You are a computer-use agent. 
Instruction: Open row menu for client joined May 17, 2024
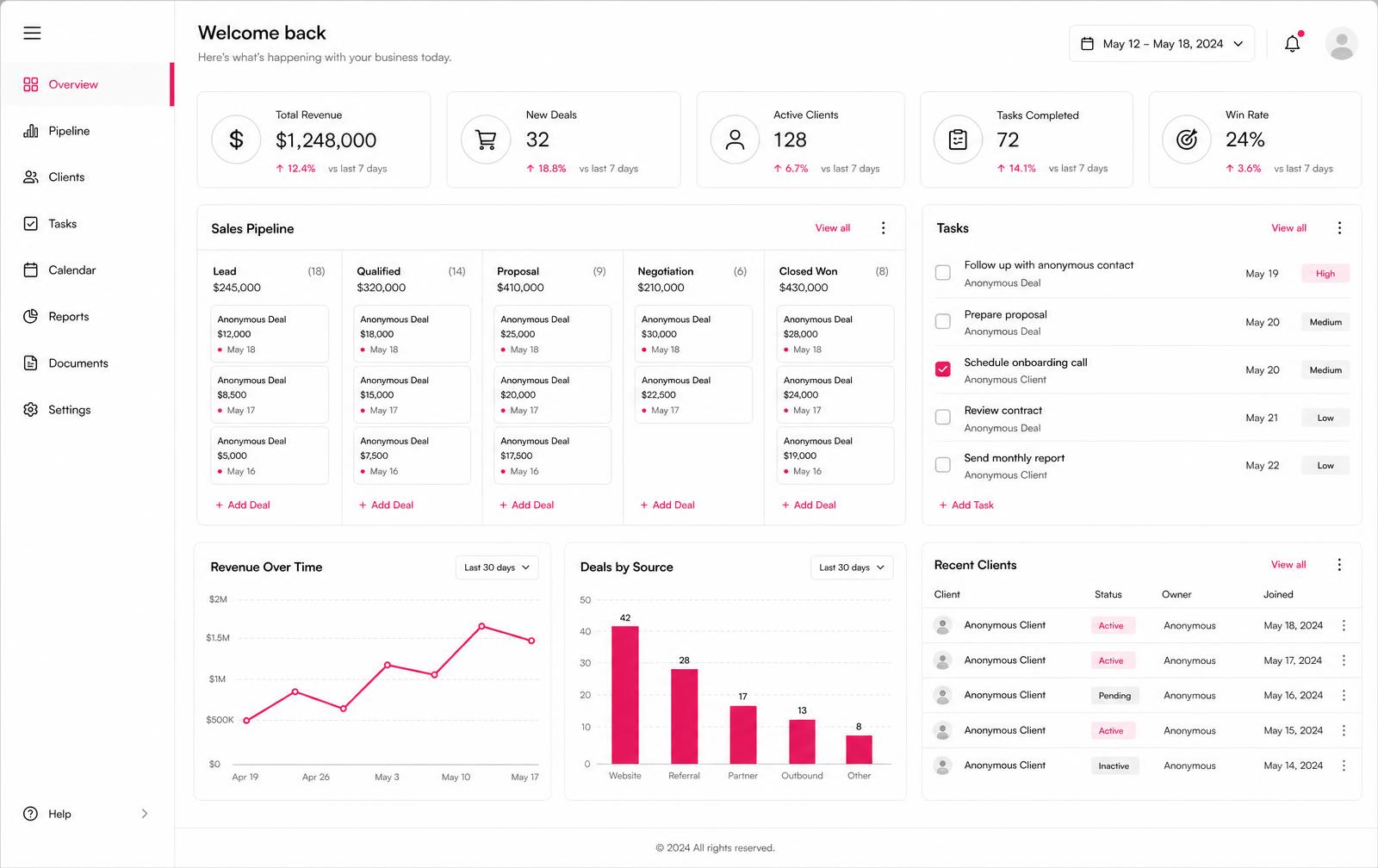pyautogui.click(x=1344, y=660)
